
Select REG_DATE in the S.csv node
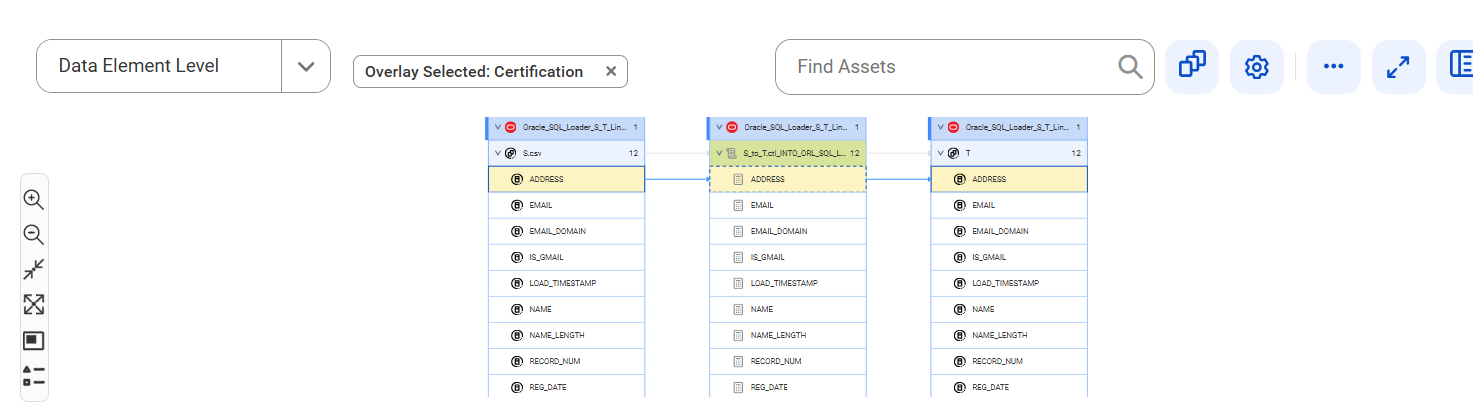566,387
